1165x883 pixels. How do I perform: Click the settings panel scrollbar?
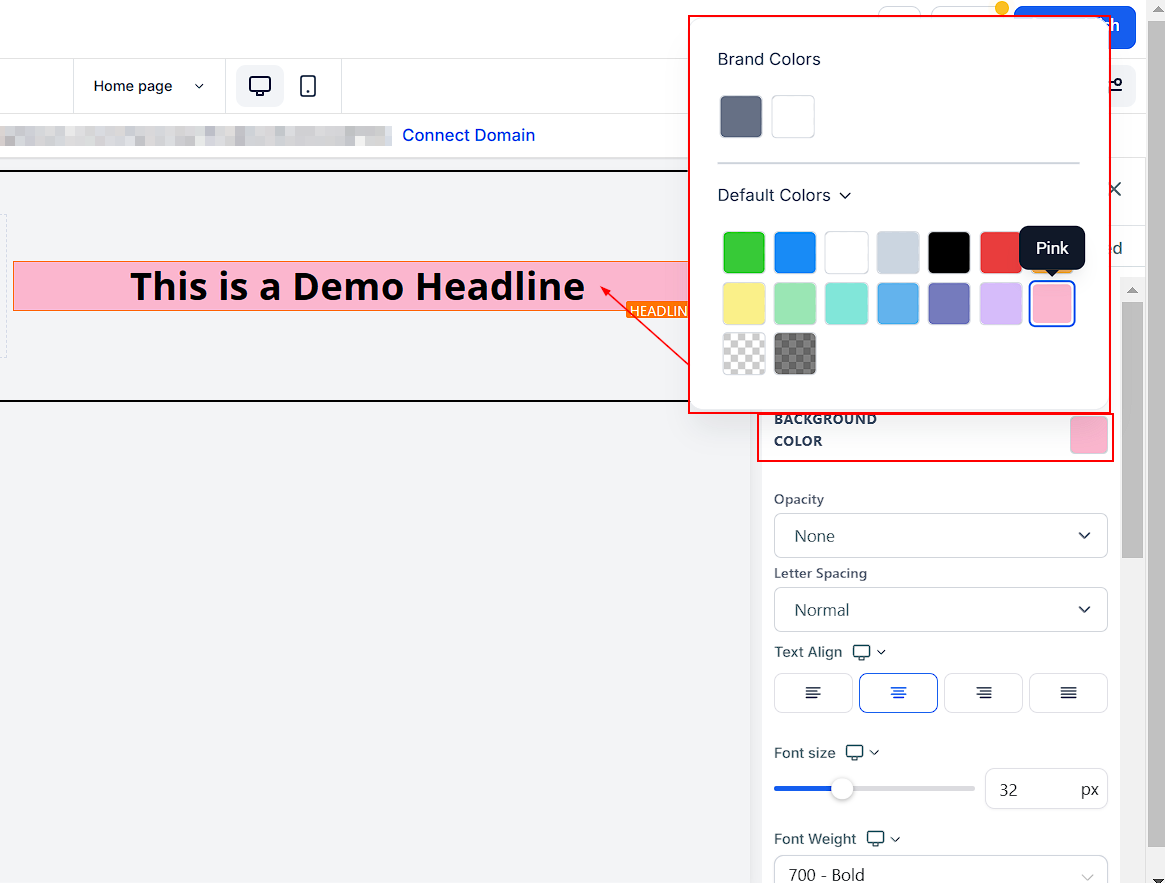click(1132, 431)
